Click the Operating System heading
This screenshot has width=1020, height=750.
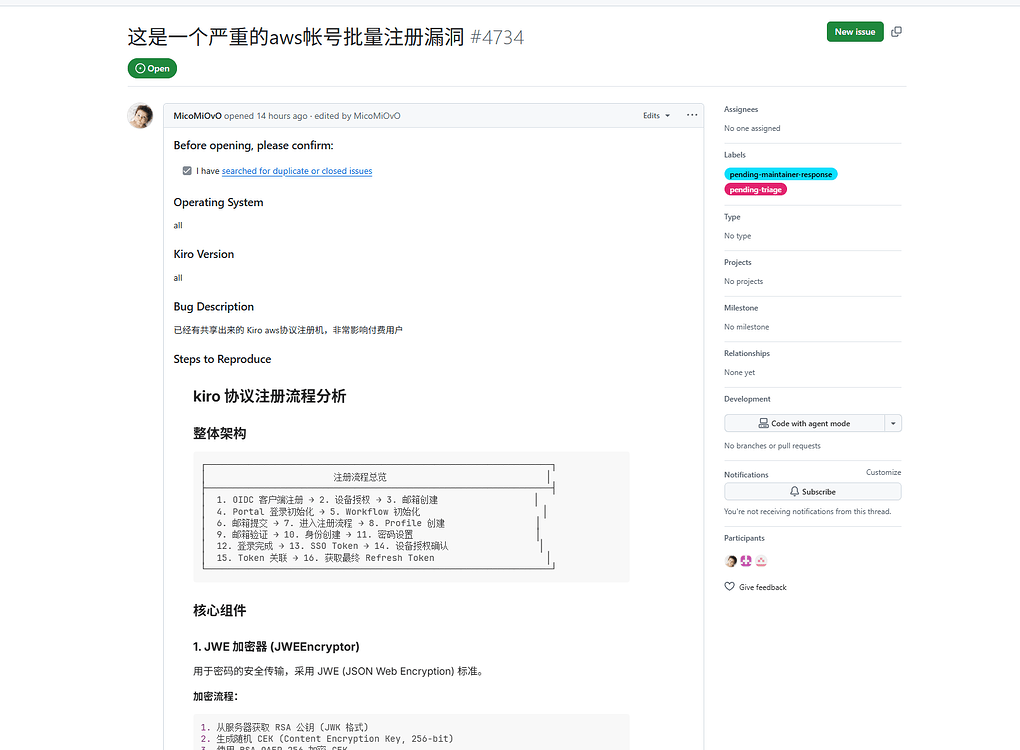tap(218, 202)
